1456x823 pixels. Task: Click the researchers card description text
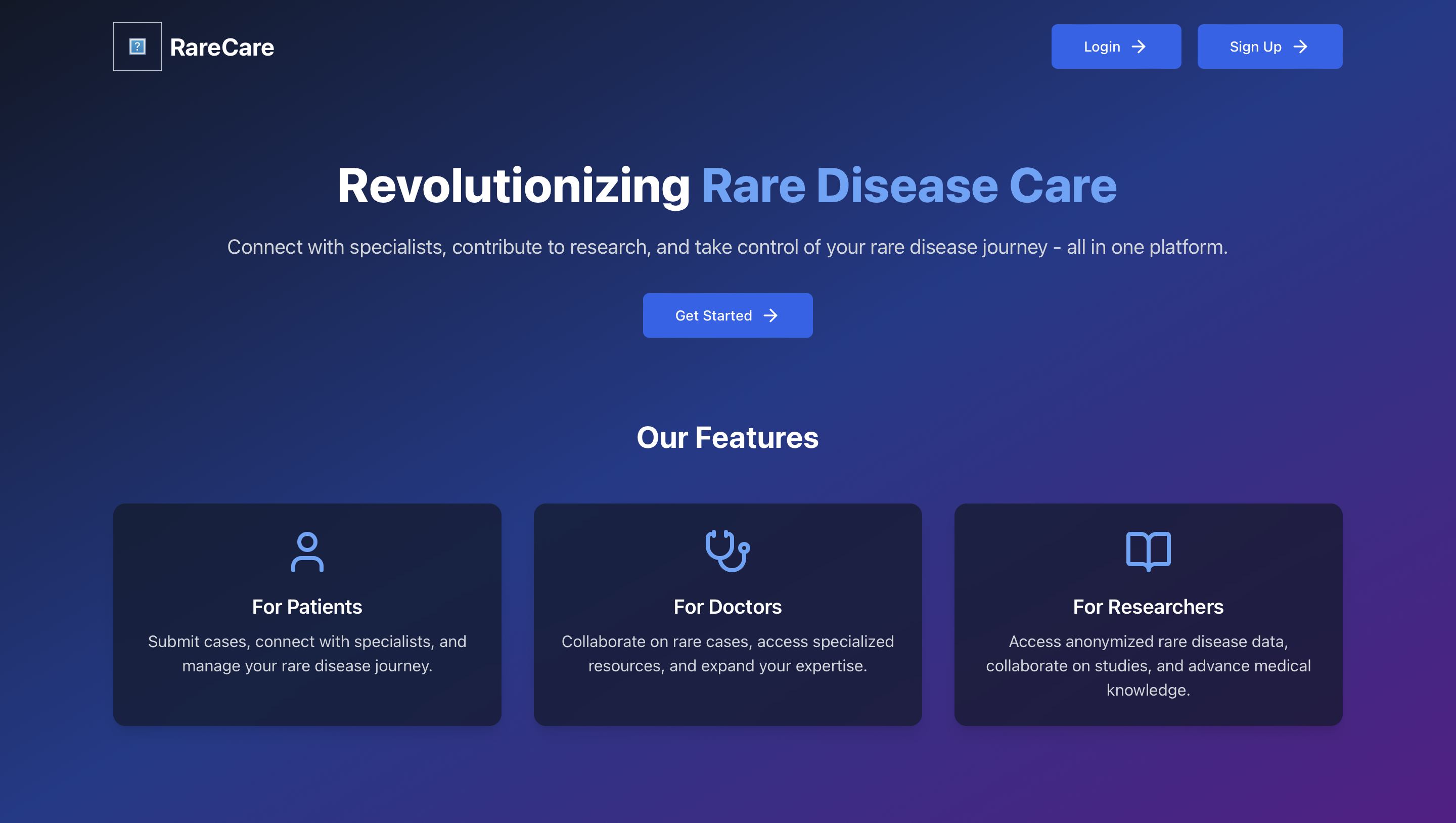point(1148,665)
